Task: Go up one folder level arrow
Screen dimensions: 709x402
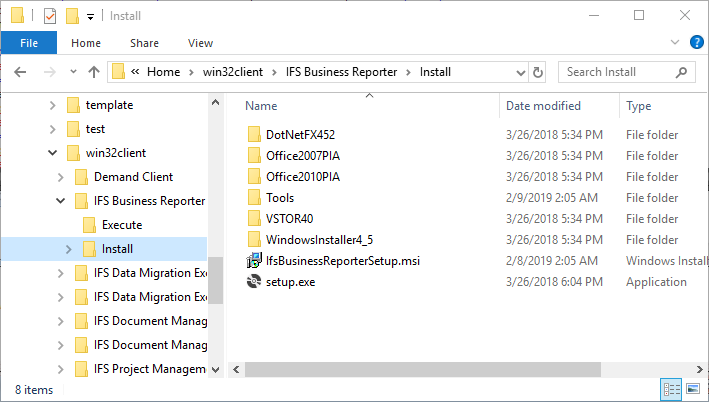Action: [94, 72]
